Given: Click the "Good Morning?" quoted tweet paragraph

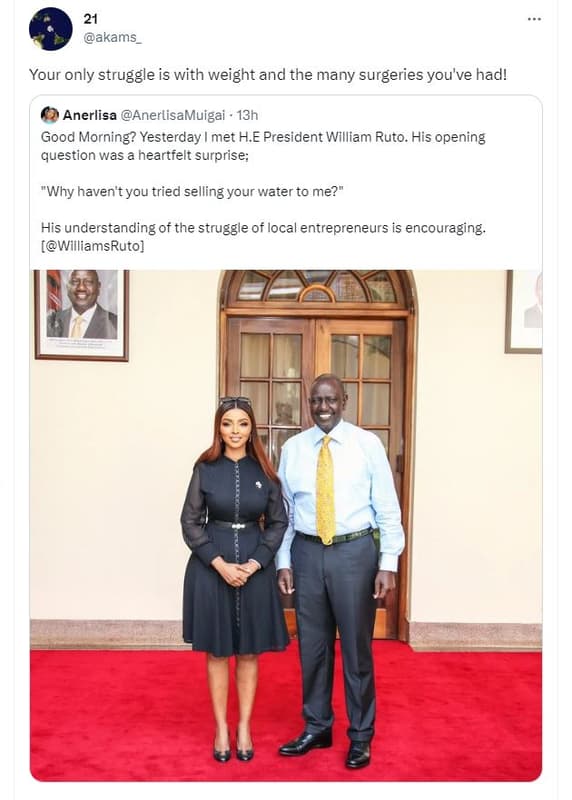Looking at the screenshot, I should click(263, 146).
